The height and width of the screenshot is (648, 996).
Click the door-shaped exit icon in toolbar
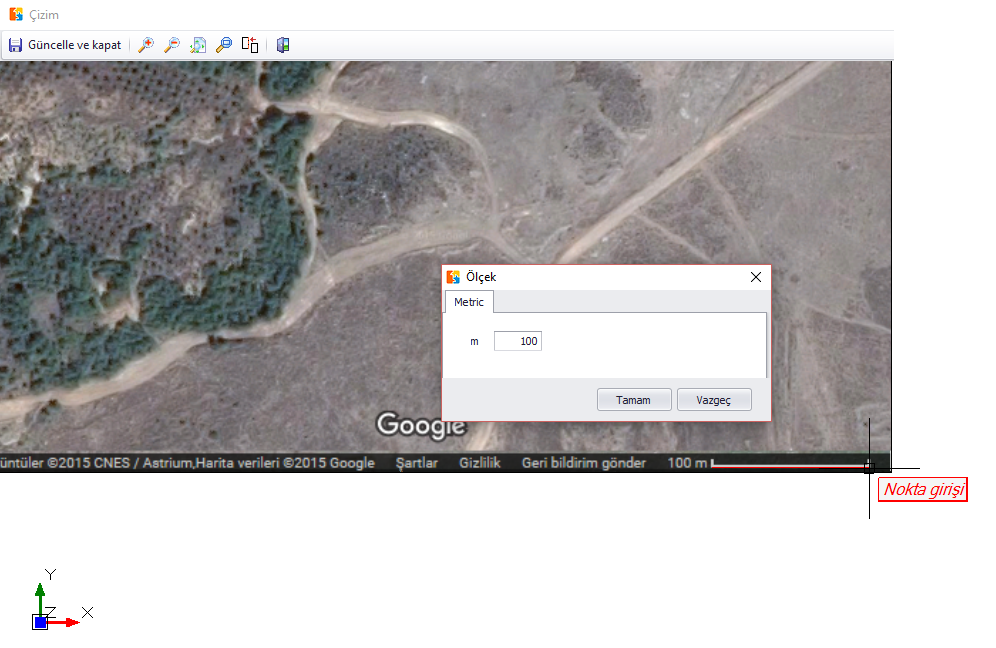tap(283, 45)
